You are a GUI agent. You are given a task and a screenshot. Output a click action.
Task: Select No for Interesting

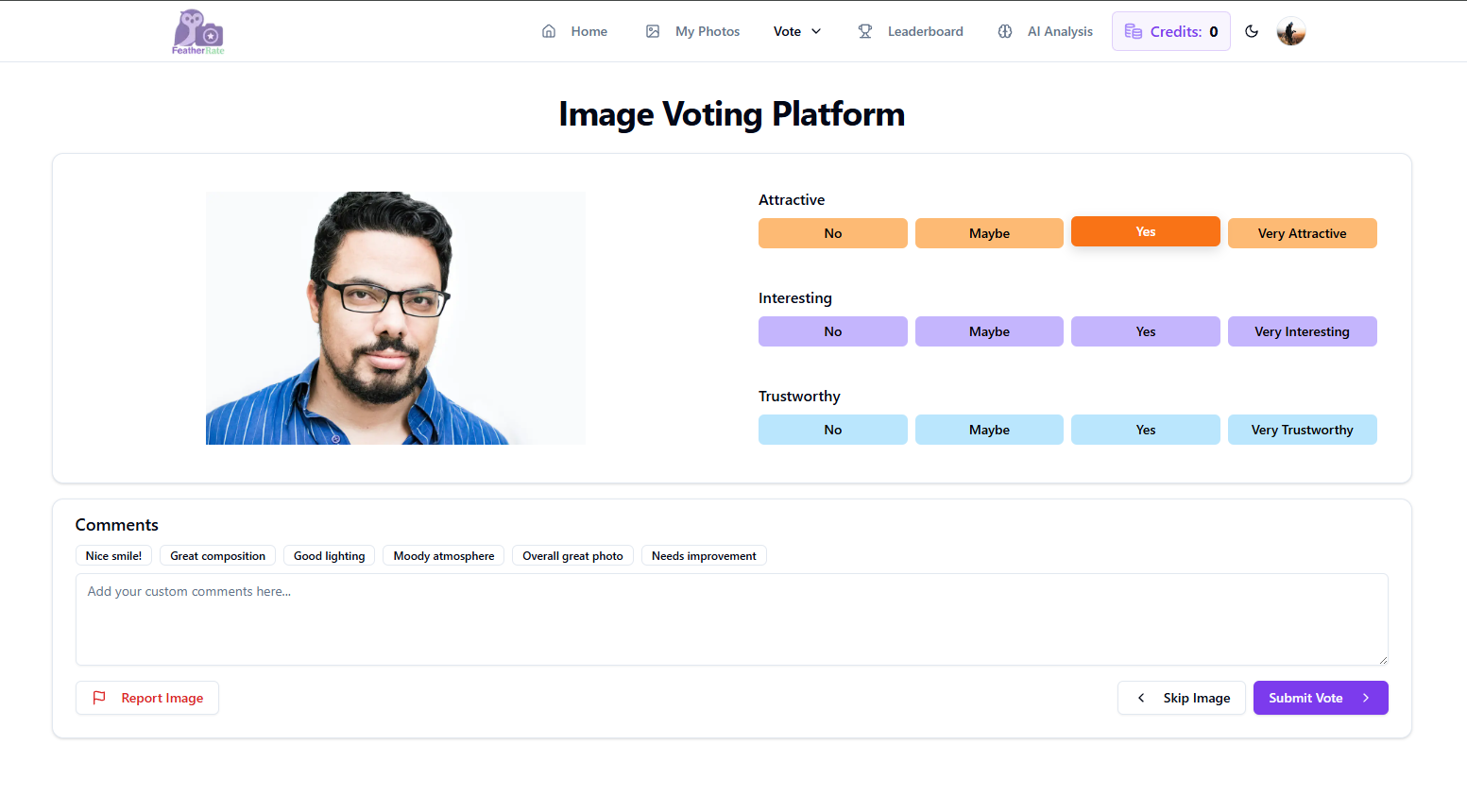[x=833, y=331]
